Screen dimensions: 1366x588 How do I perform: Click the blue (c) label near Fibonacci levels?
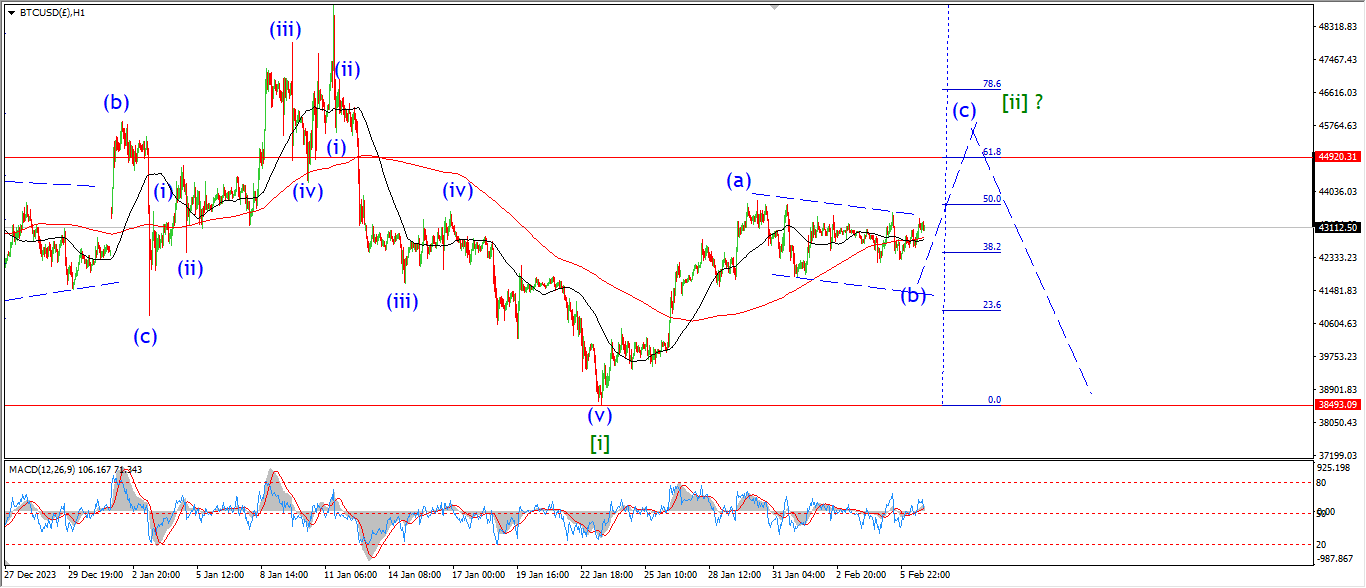tap(964, 110)
